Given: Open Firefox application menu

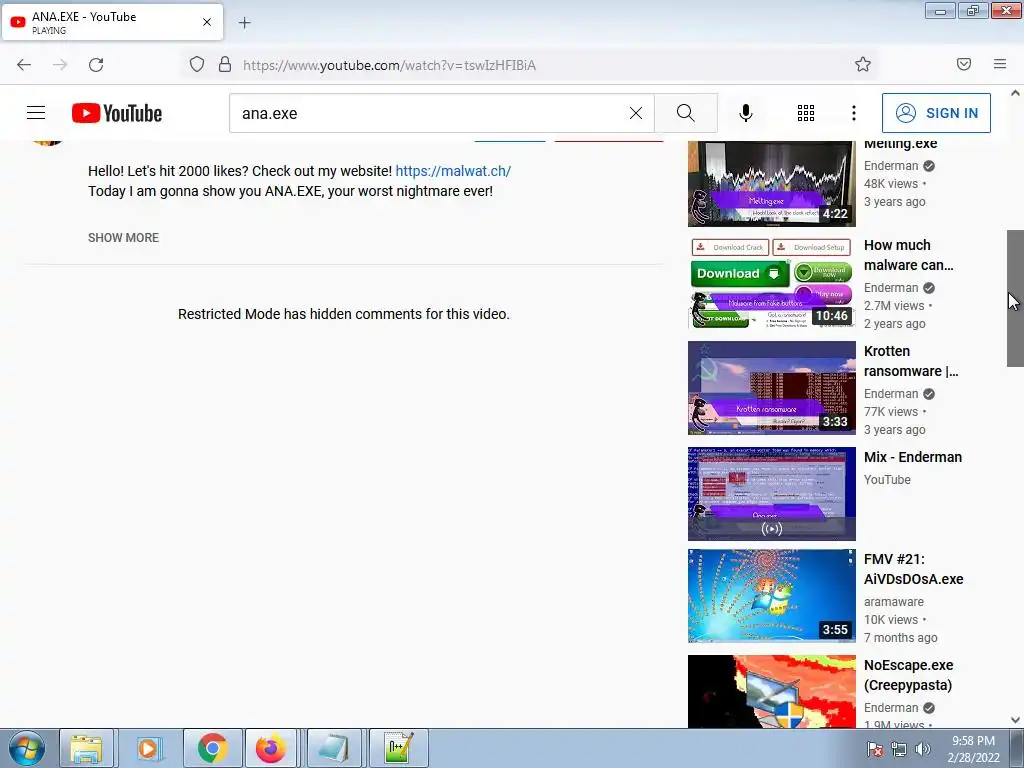Looking at the screenshot, I should (x=1000, y=64).
